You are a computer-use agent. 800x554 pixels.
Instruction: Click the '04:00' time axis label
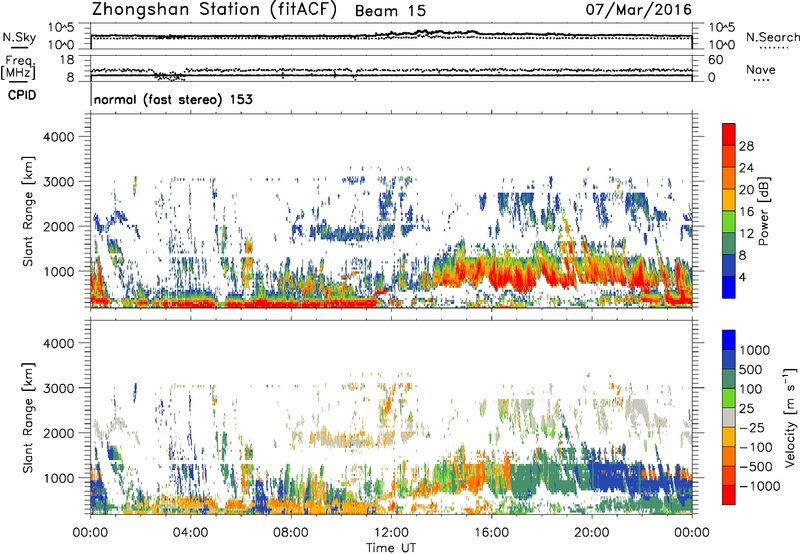click(190, 533)
